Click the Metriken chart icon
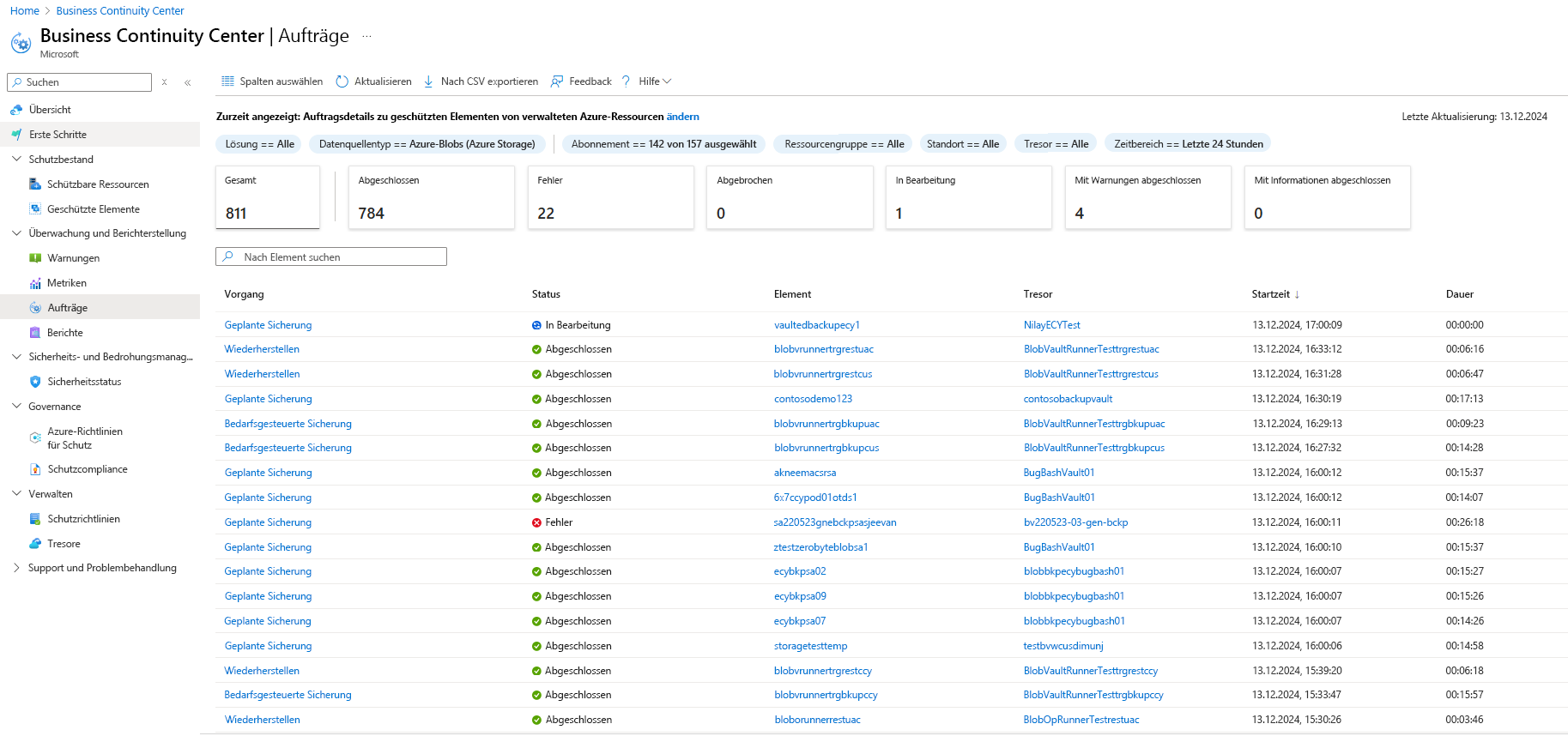 [x=35, y=283]
